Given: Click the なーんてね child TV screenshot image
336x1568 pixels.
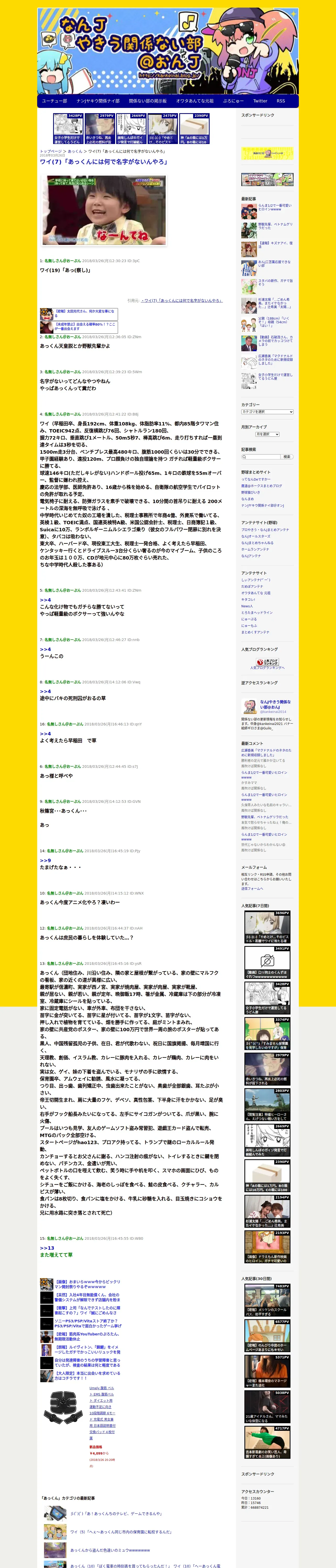Looking at the screenshot, I should (104, 211).
